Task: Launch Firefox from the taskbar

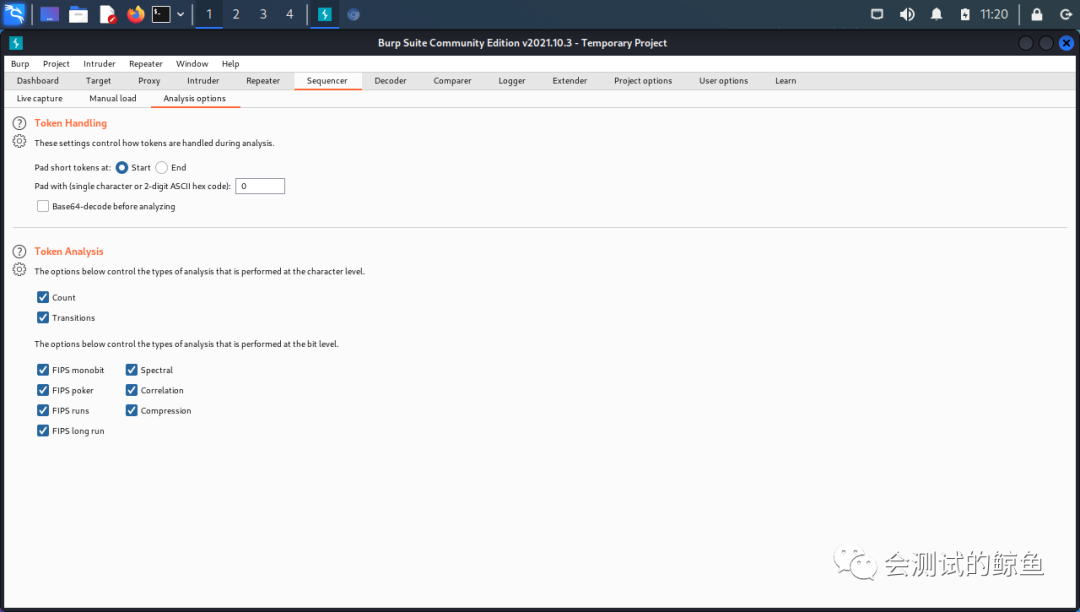Action: pyautogui.click(x=136, y=14)
